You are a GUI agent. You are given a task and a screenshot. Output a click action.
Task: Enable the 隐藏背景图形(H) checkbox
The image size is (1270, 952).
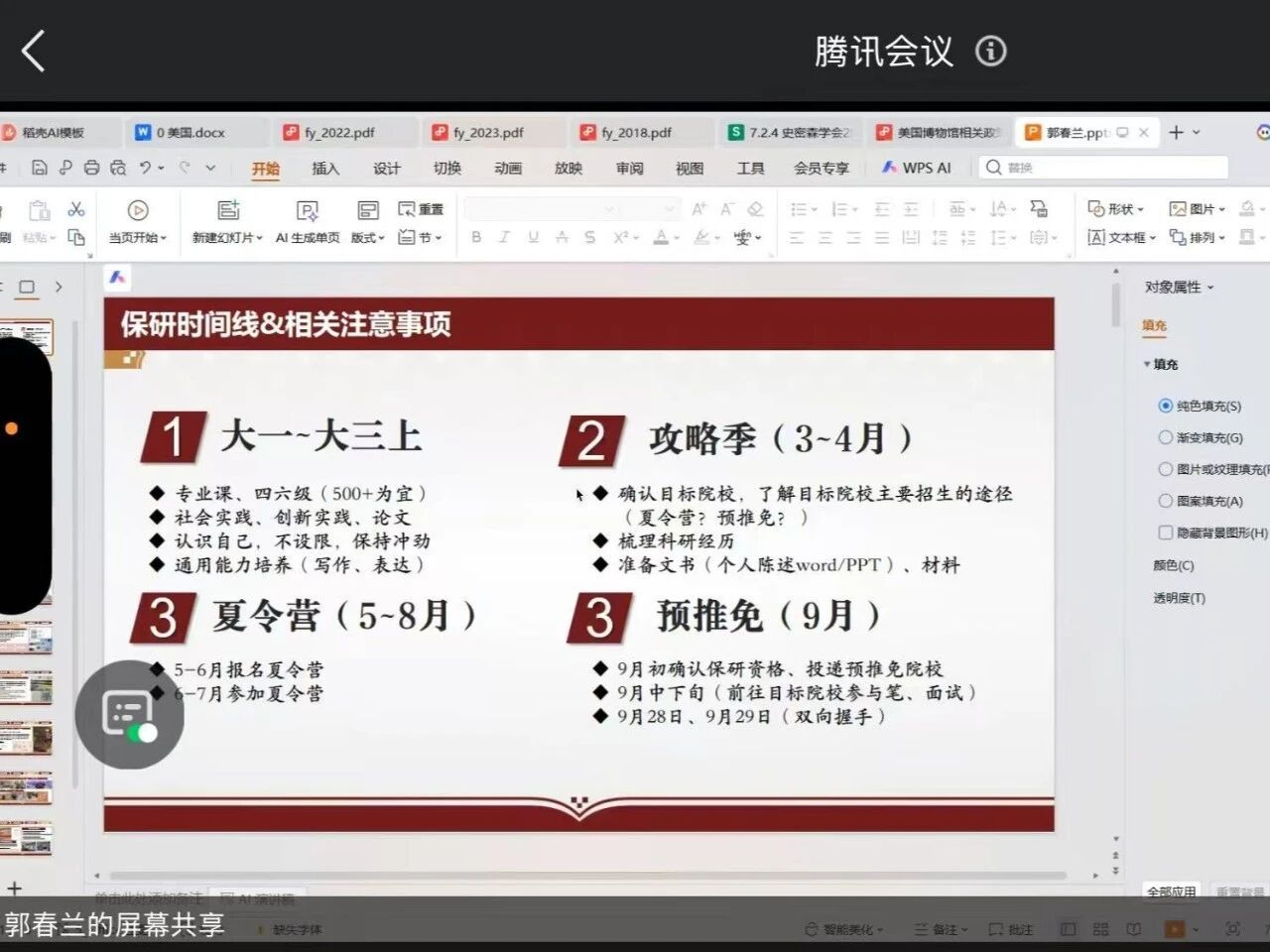pyautogui.click(x=1166, y=533)
